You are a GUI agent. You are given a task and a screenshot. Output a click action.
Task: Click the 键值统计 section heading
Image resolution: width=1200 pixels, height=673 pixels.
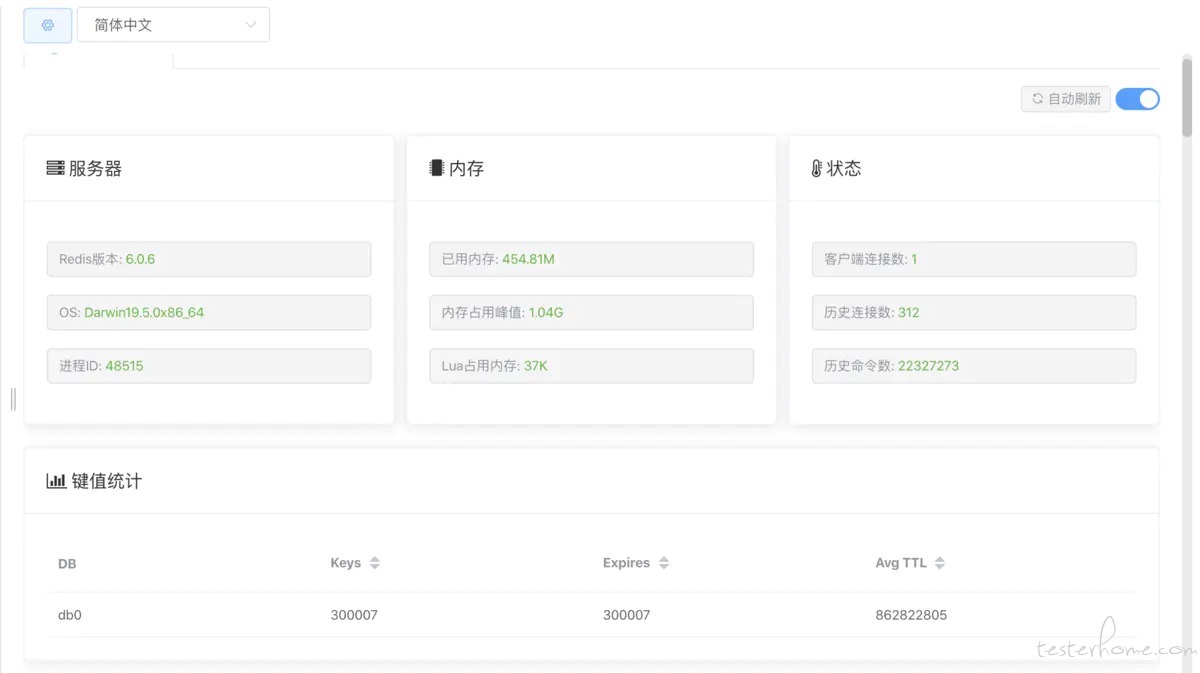(x=107, y=481)
